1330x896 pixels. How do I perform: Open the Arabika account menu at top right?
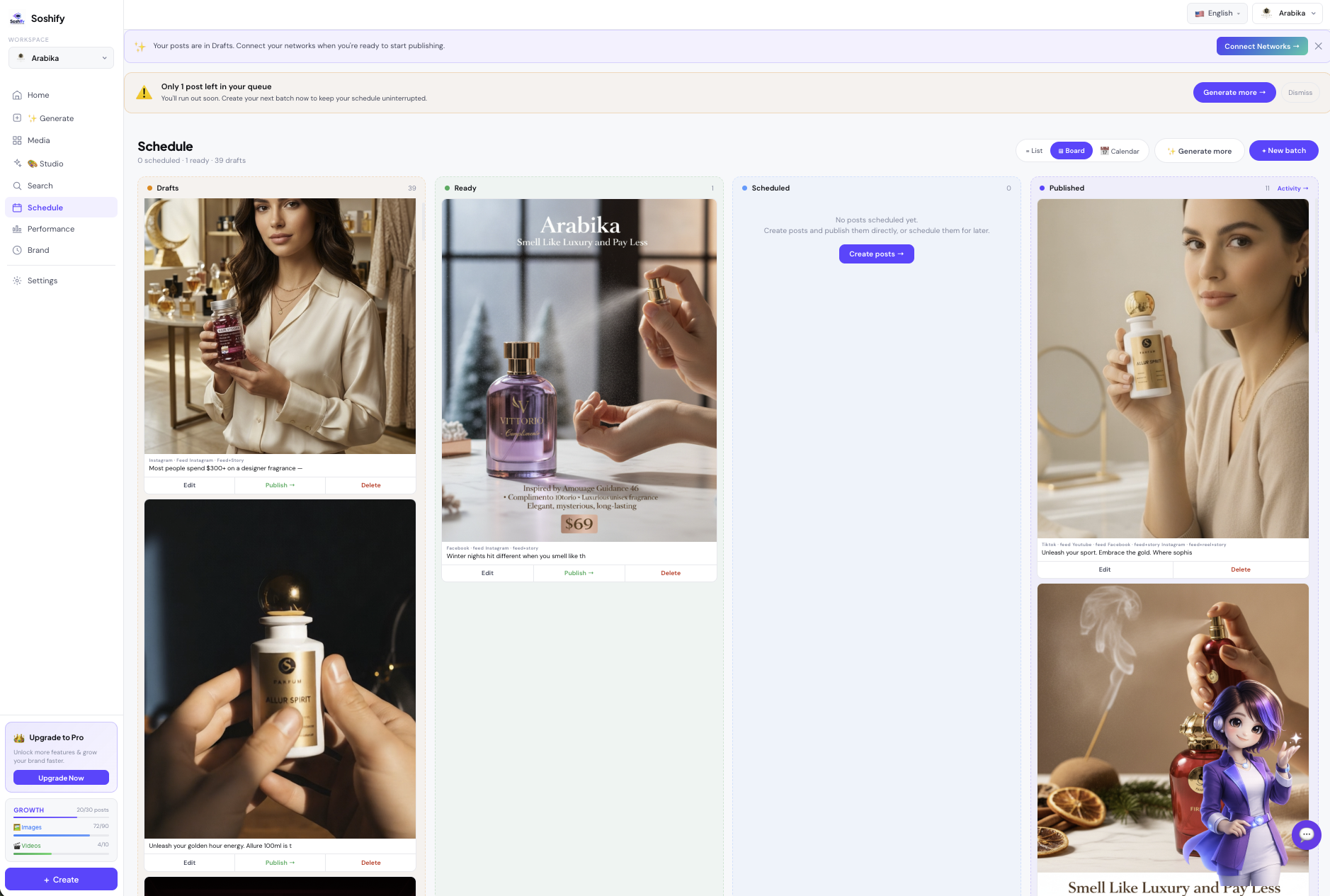pyautogui.click(x=1288, y=13)
